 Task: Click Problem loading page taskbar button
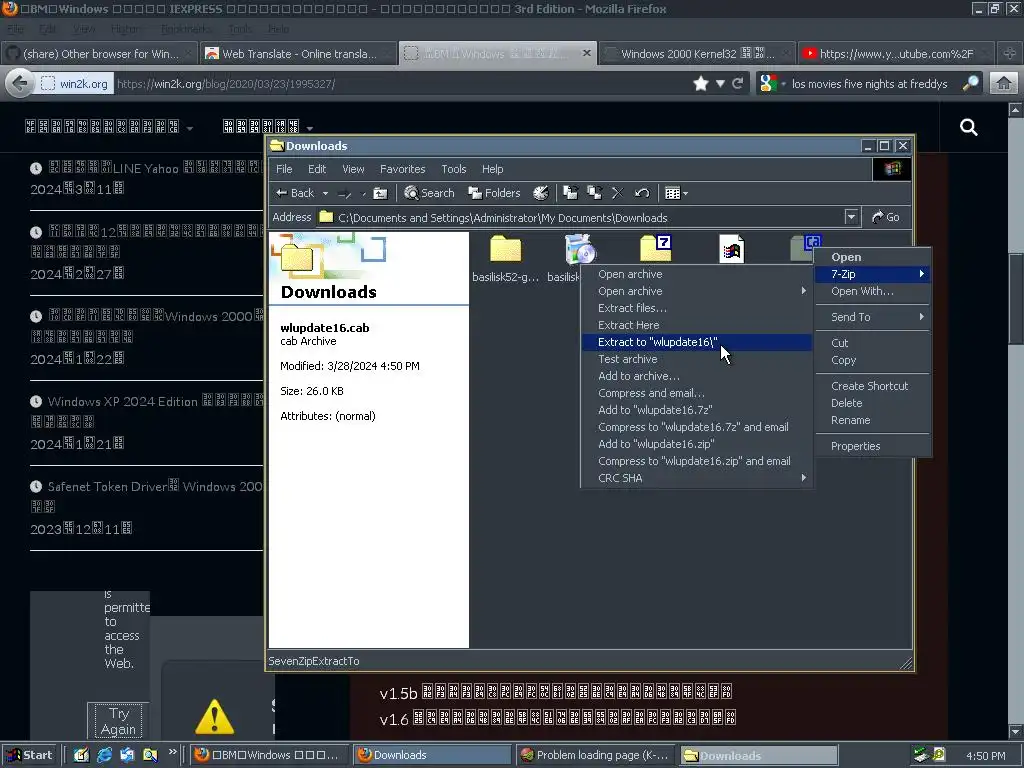[x=596, y=755]
